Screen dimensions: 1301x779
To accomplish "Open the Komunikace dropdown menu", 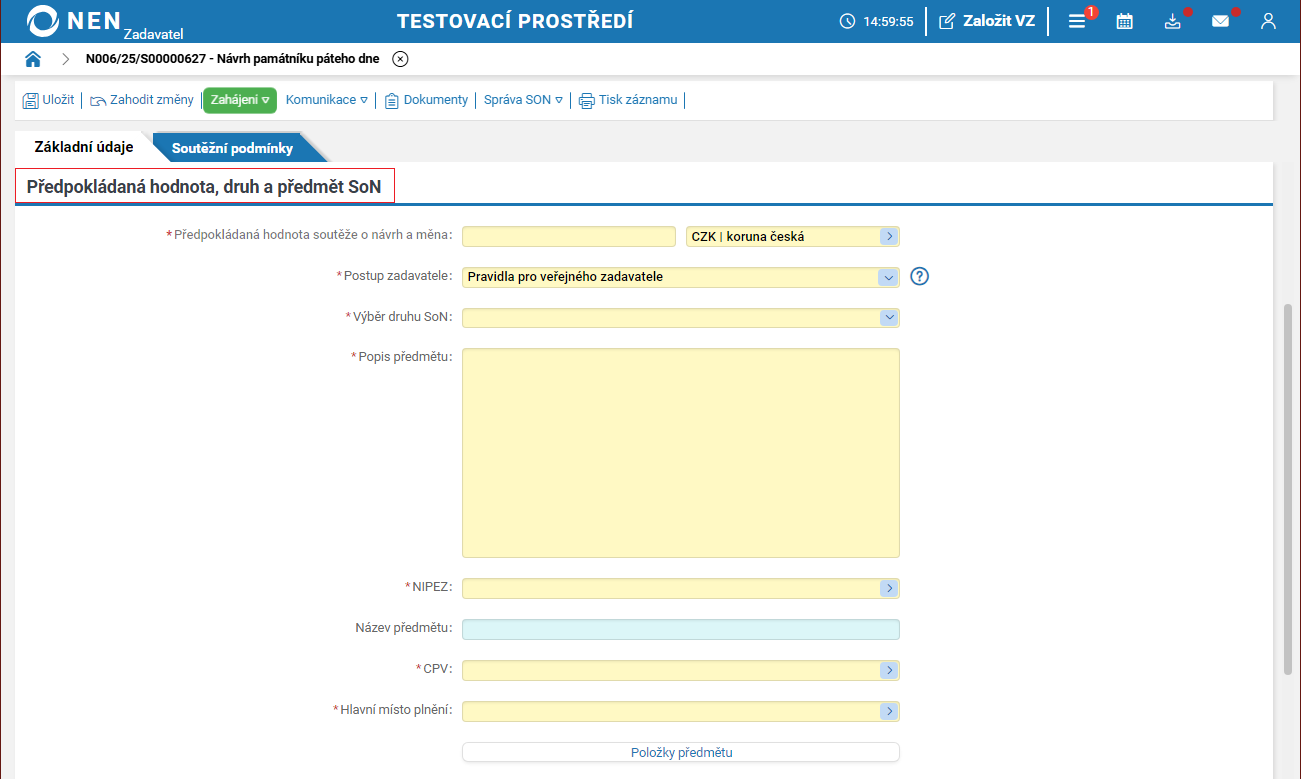I will point(326,100).
